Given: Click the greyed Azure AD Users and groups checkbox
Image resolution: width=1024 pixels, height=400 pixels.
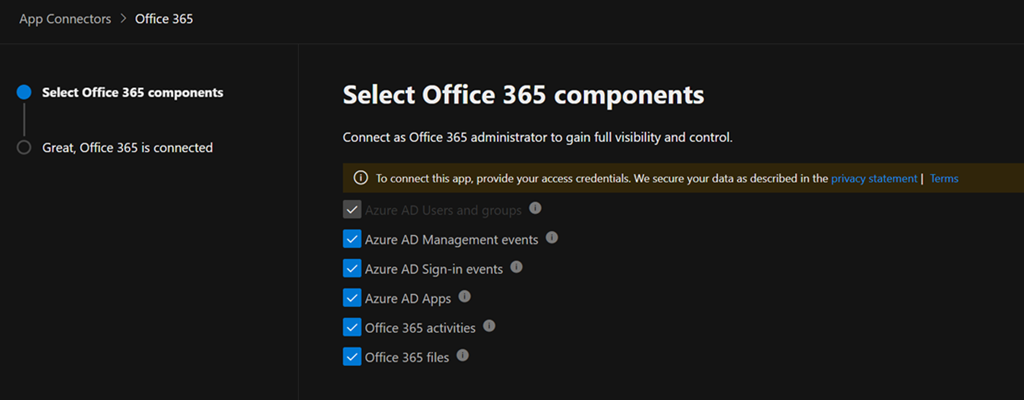Looking at the screenshot, I should tap(352, 210).
